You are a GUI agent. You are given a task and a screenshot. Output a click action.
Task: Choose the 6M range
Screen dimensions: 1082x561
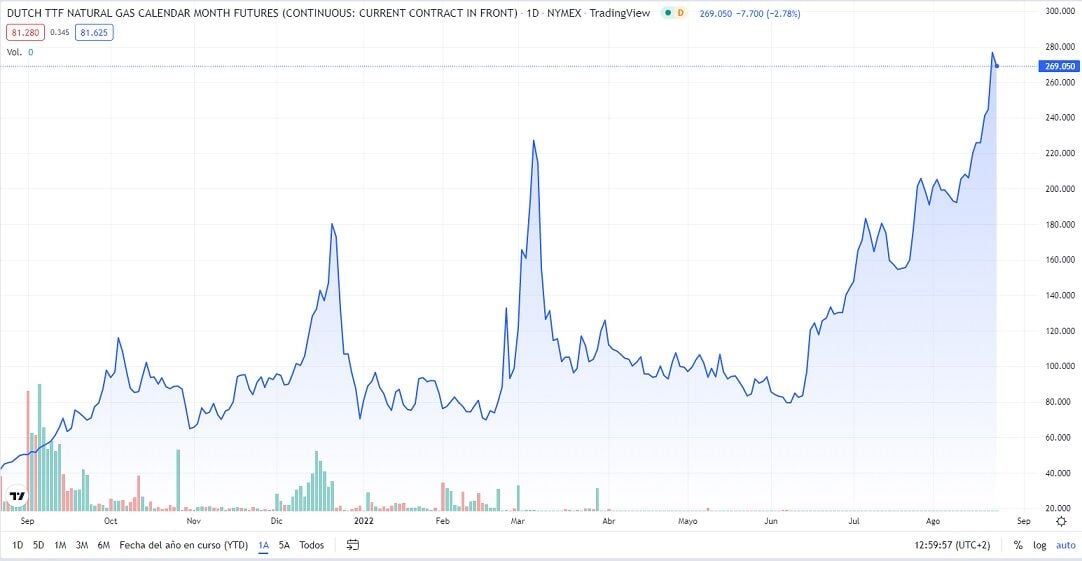104,545
